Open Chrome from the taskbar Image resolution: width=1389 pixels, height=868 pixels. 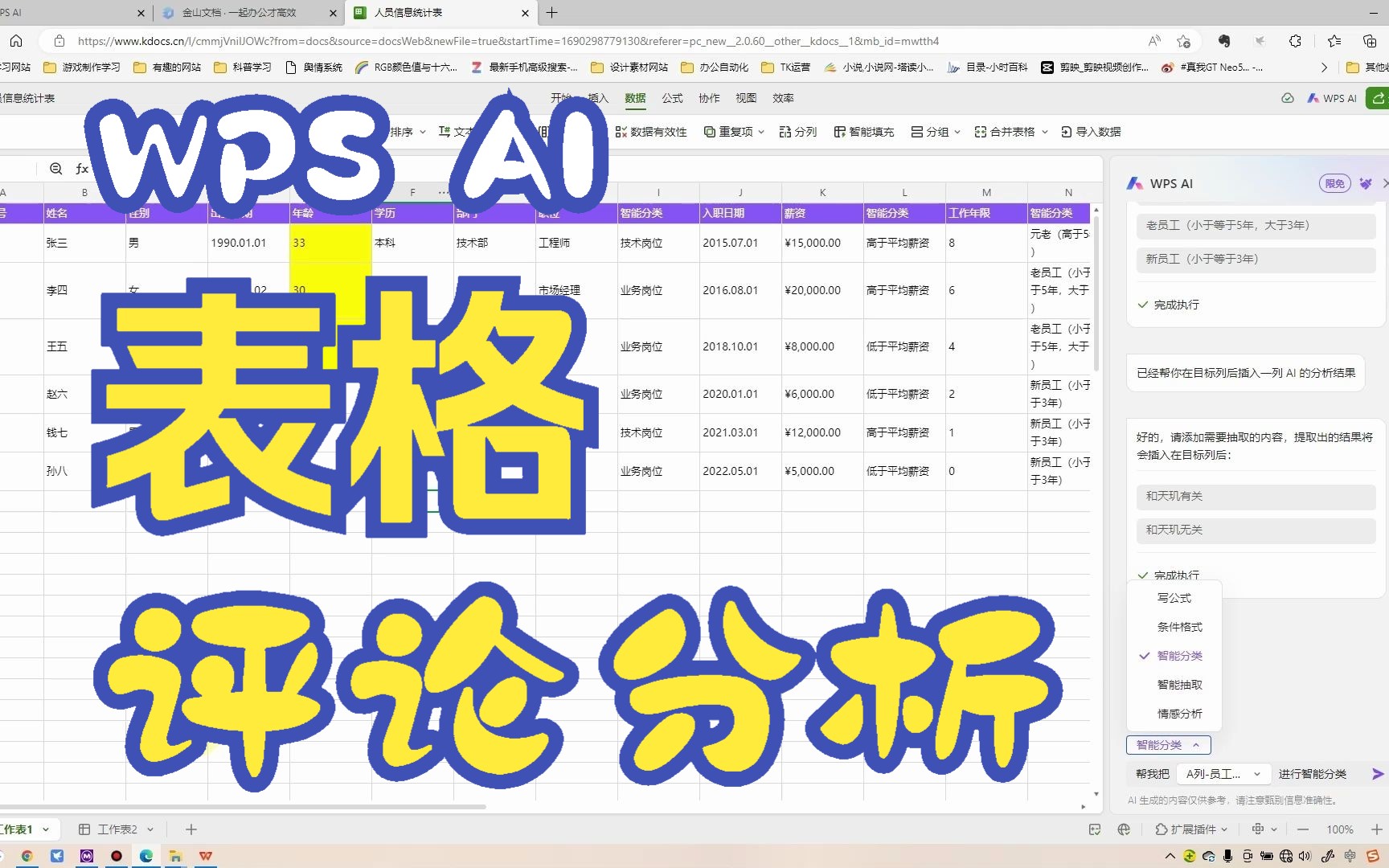tap(27, 856)
